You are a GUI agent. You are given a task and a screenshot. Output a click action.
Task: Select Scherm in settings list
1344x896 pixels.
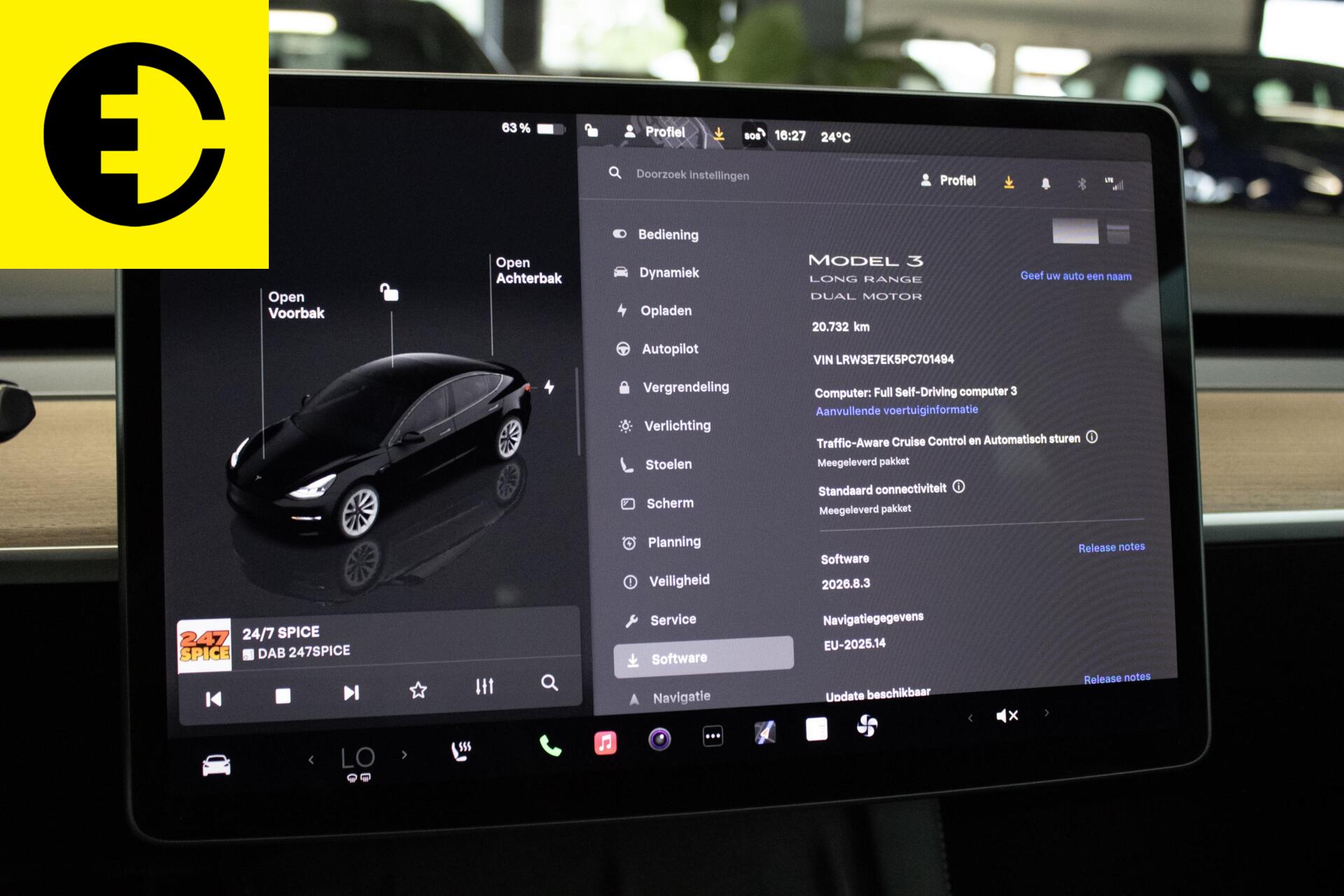click(657, 503)
